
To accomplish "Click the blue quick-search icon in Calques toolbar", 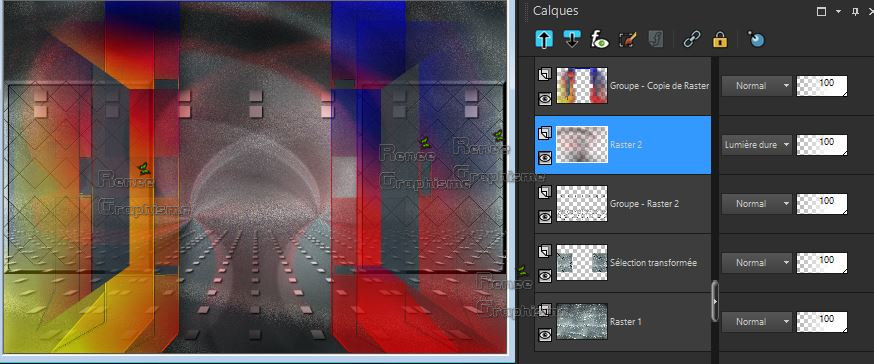I will (x=756, y=40).
